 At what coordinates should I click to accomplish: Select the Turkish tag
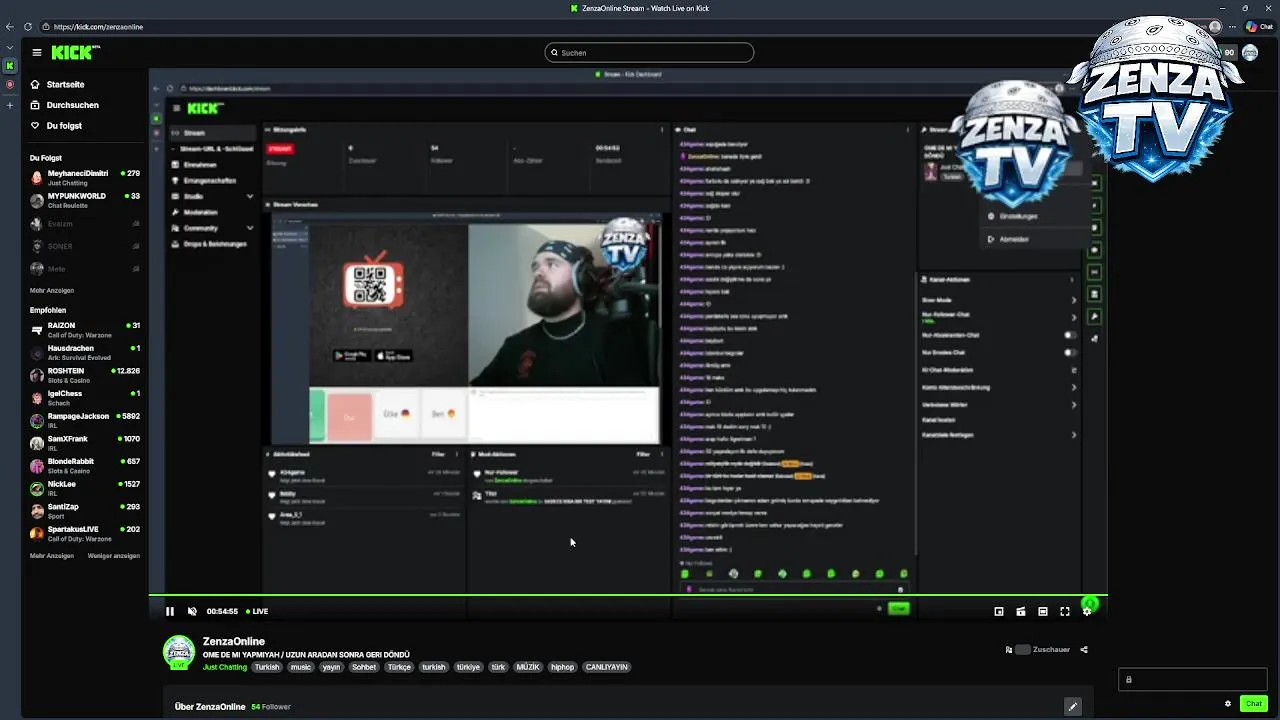pyautogui.click(x=267, y=667)
